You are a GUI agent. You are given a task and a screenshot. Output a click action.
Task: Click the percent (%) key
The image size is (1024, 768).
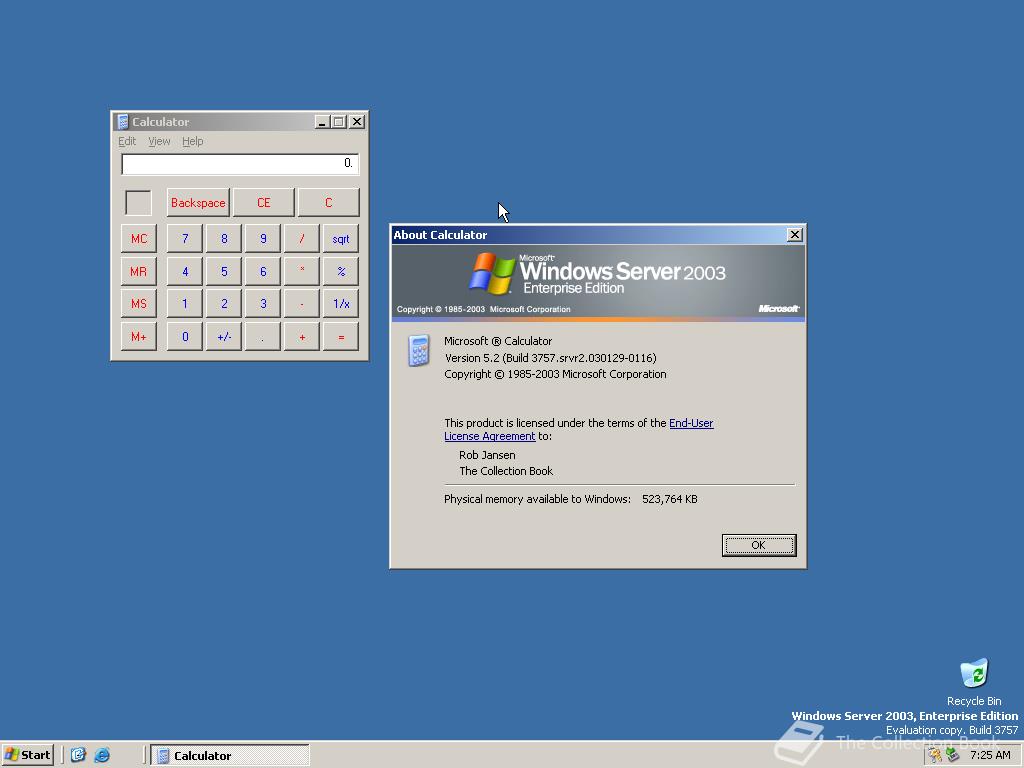pyautogui.click(x=341, y=271)
